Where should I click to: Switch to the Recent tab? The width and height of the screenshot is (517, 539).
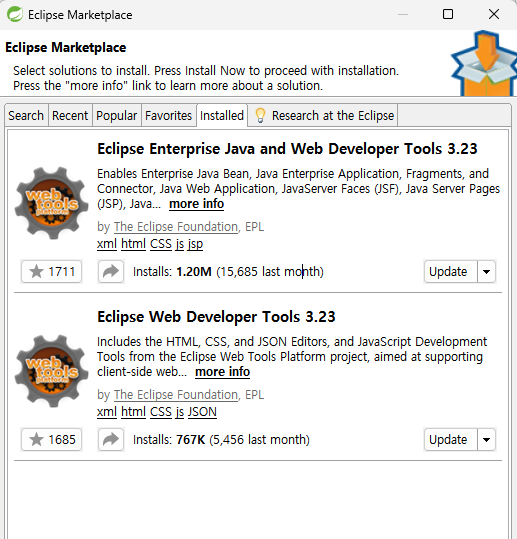70,116
